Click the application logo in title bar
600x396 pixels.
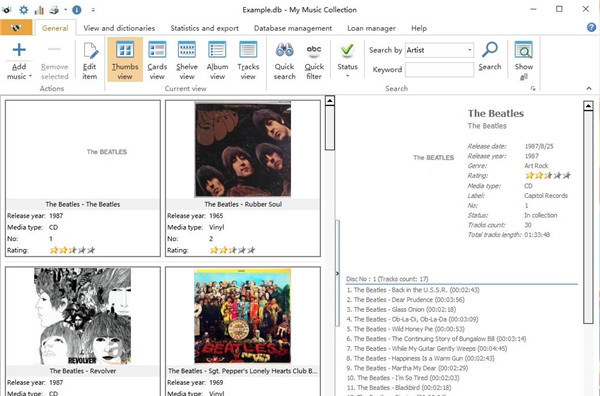tap(7, 10)
